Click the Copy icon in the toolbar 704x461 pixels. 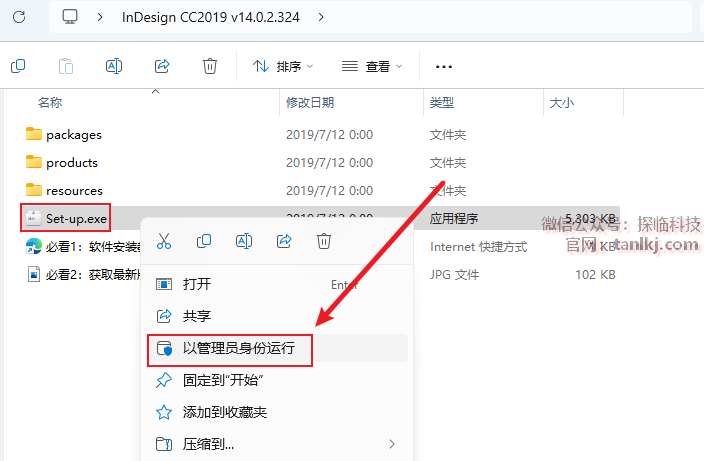pos(18,66)
